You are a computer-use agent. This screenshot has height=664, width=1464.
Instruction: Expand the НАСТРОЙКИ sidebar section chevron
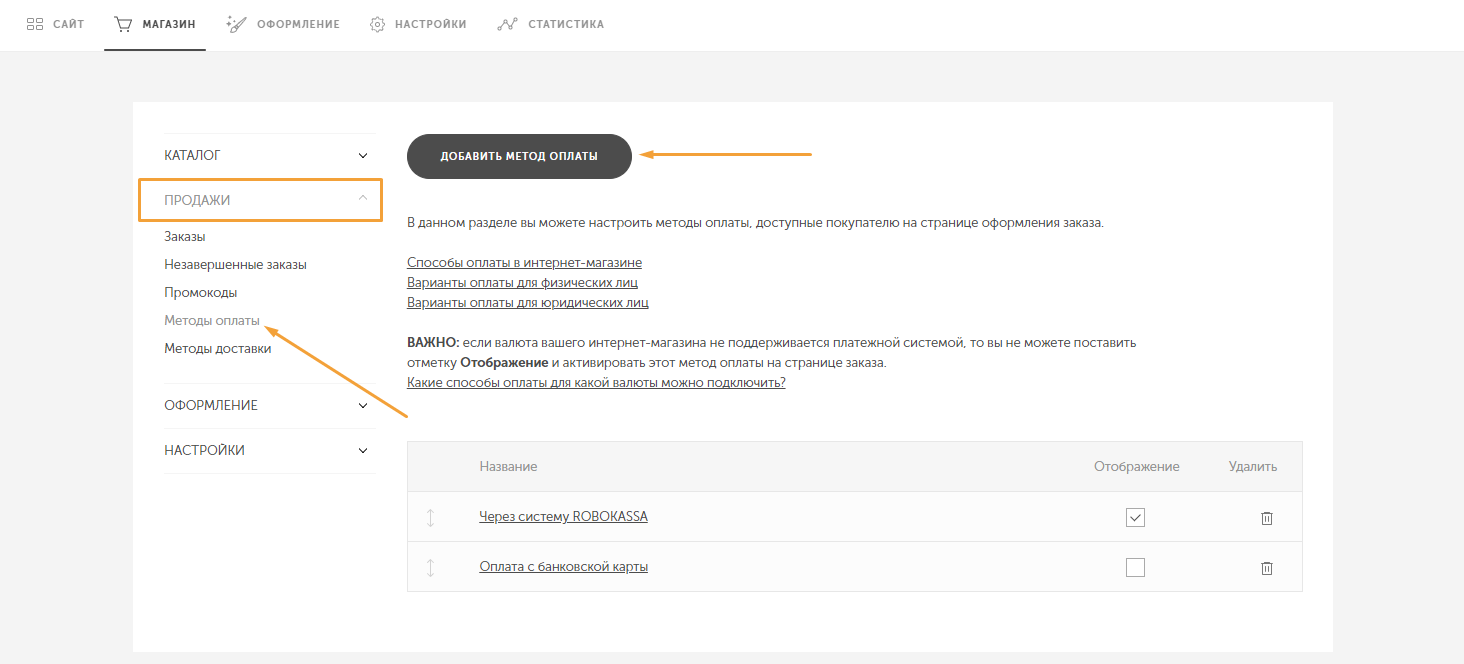coord(363,451)
